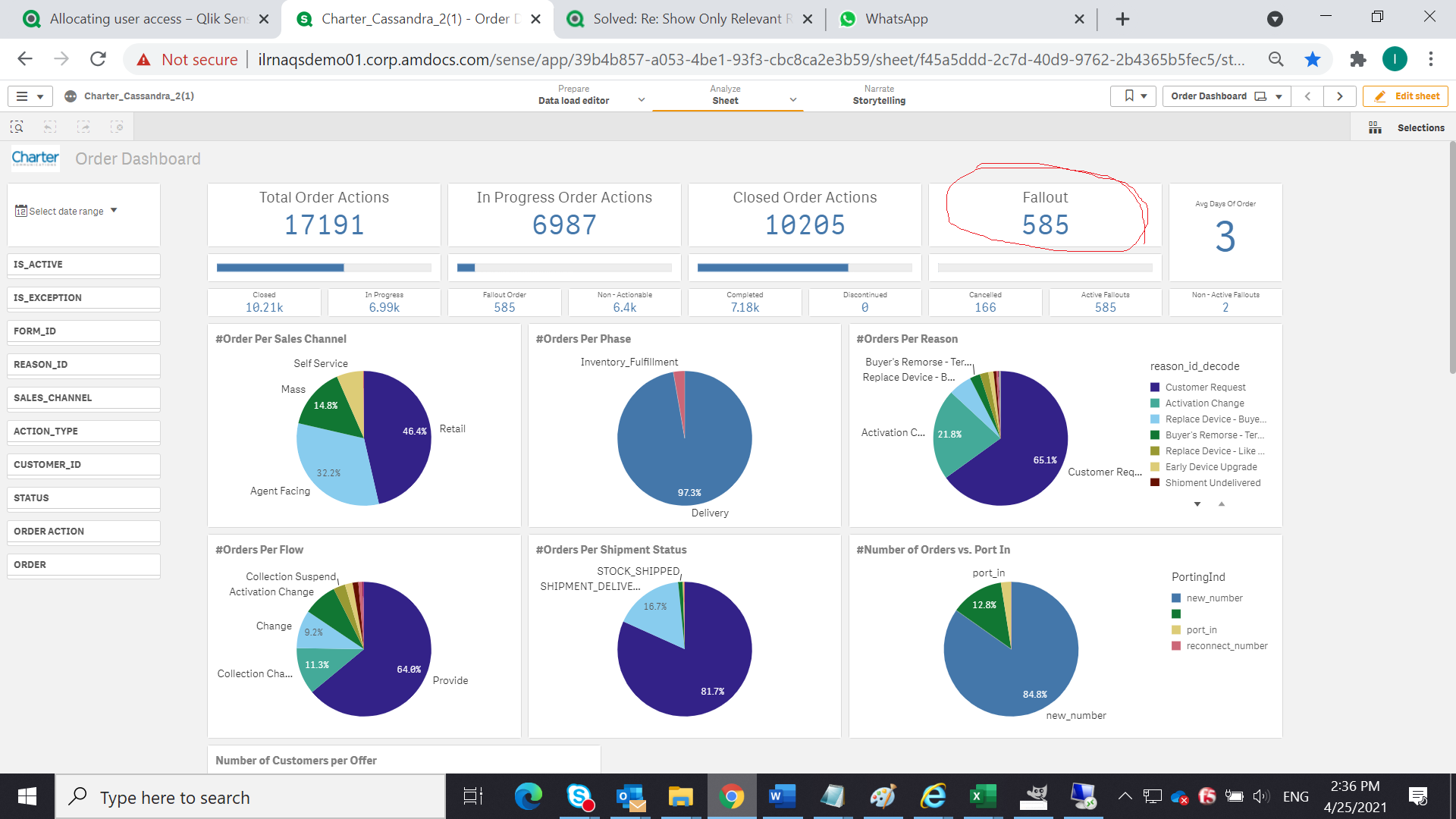The image size is (1456, 819).
Task: Go to the next sheet arrow
Action: (1340, 96)
